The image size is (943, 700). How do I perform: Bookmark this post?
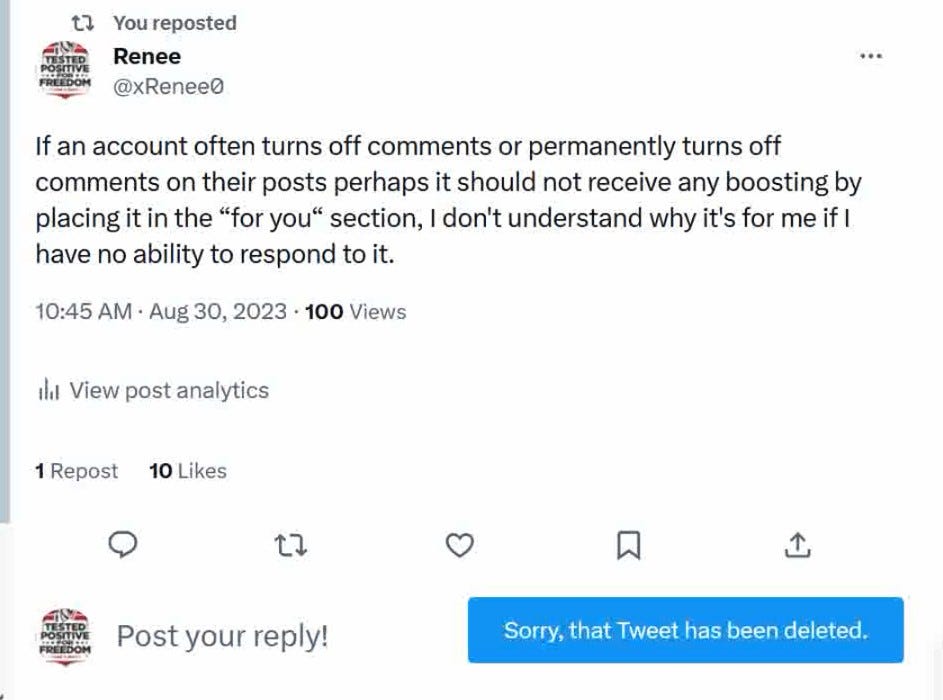pos(628,545)
